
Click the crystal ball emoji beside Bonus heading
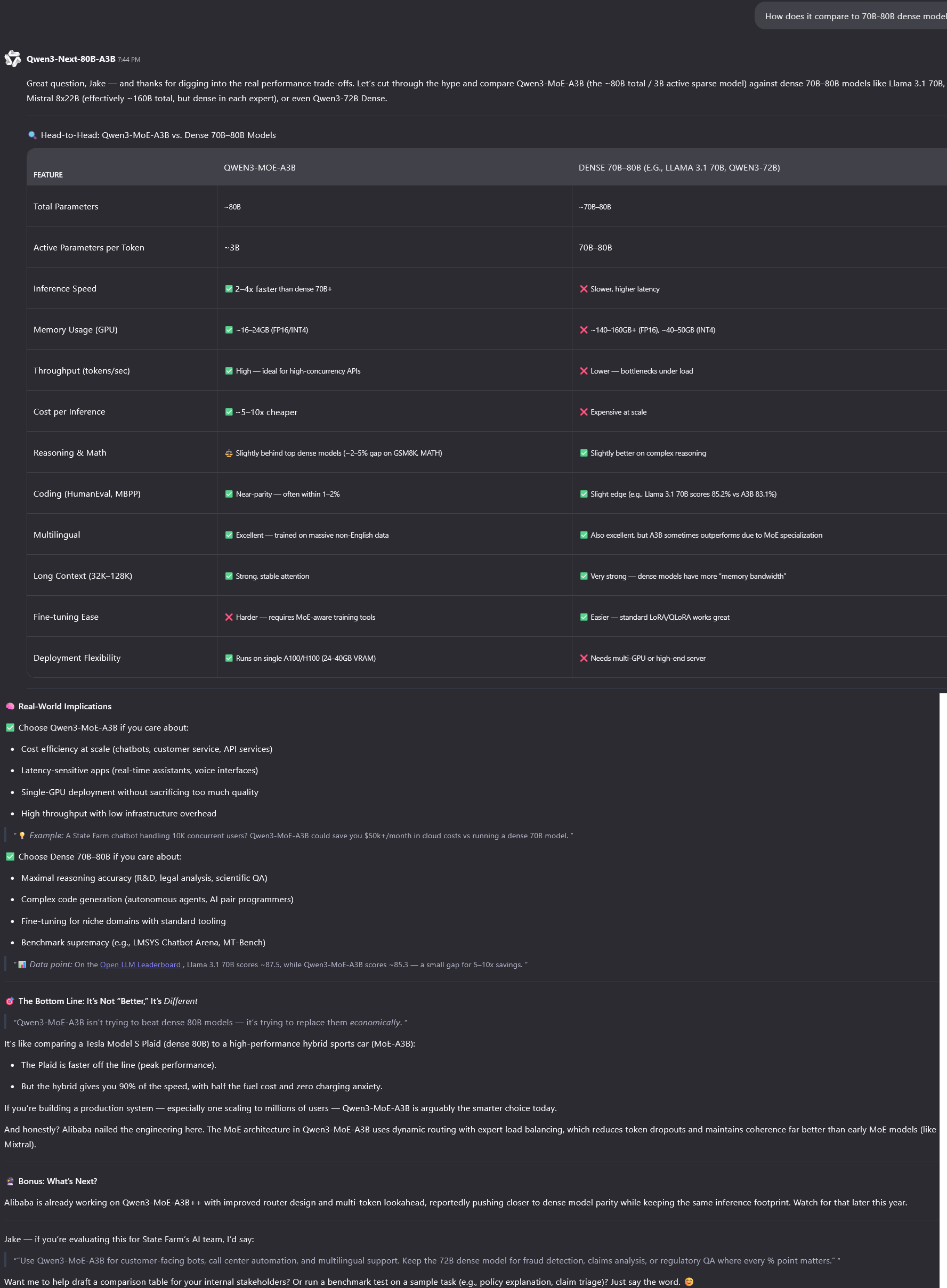click(10, 1181)
